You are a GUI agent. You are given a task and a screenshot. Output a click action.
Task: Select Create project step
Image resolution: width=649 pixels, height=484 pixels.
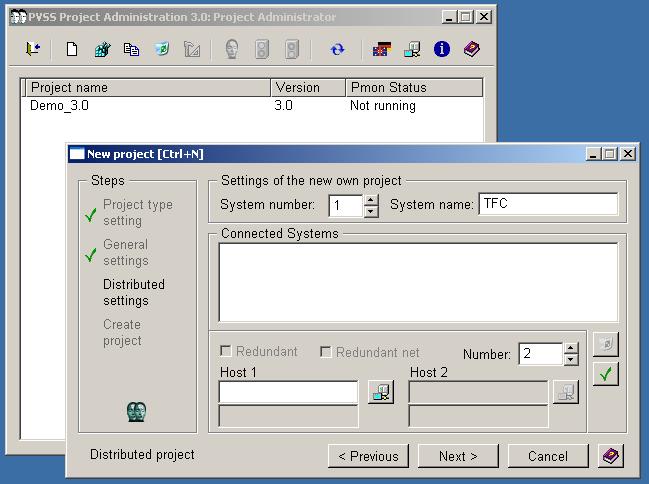pos(123,332)
